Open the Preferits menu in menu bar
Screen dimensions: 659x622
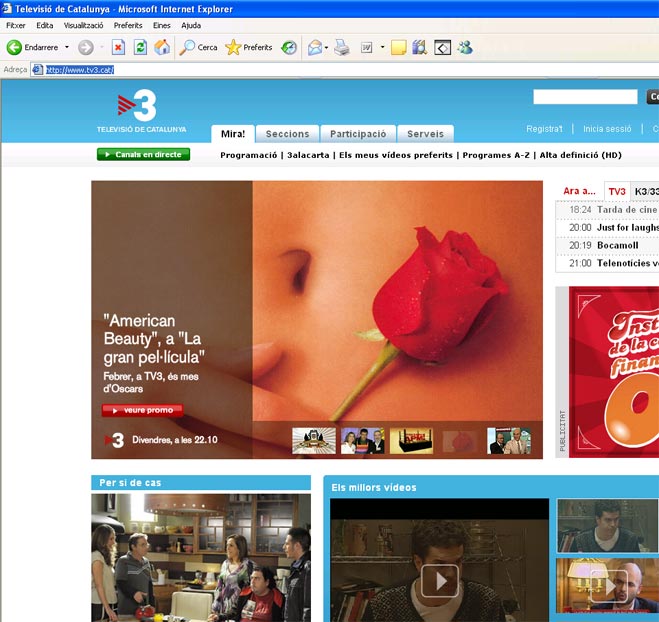click(128, 26)
